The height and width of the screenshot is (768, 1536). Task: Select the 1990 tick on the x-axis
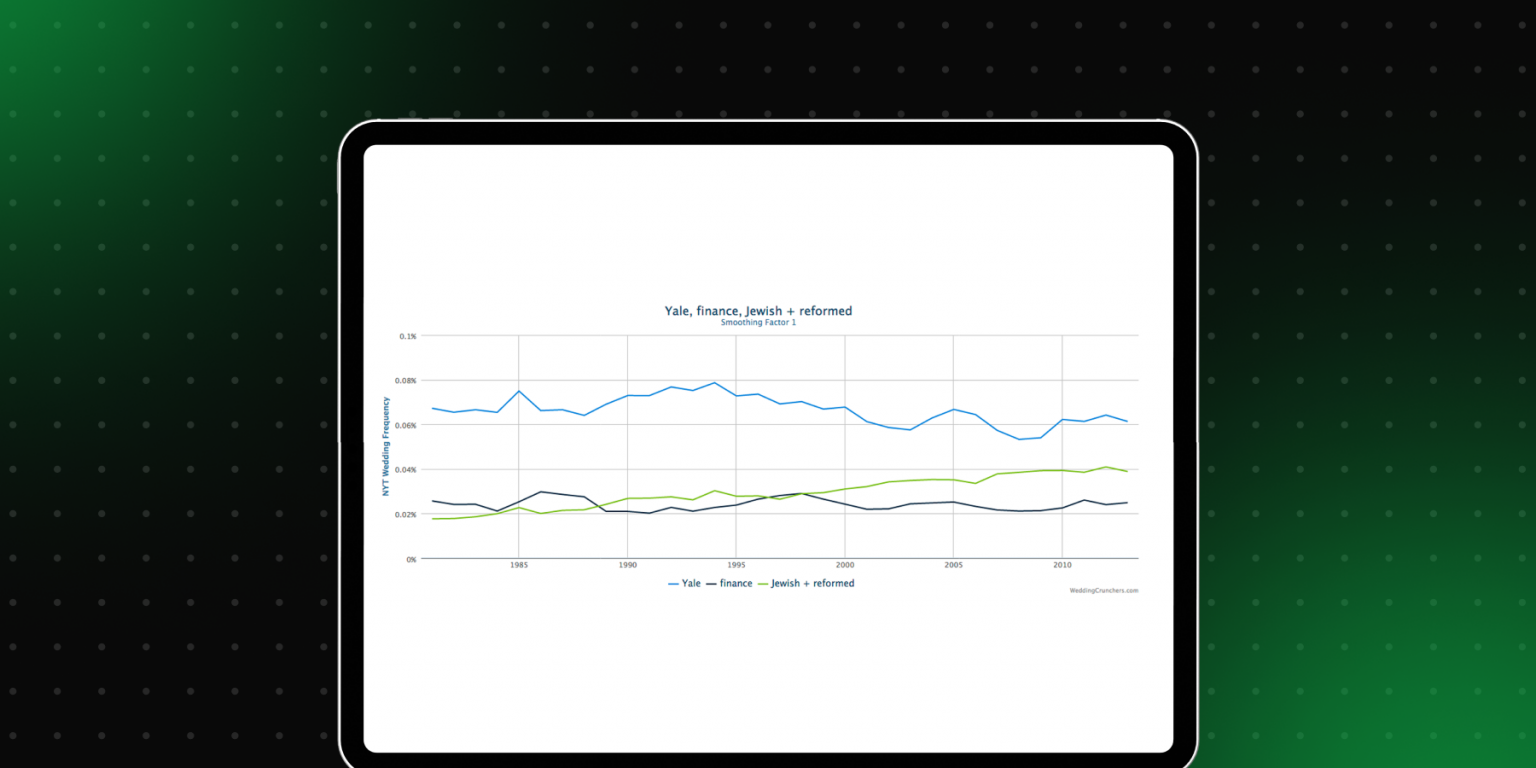pyautogui.click(x=627, y=565)
